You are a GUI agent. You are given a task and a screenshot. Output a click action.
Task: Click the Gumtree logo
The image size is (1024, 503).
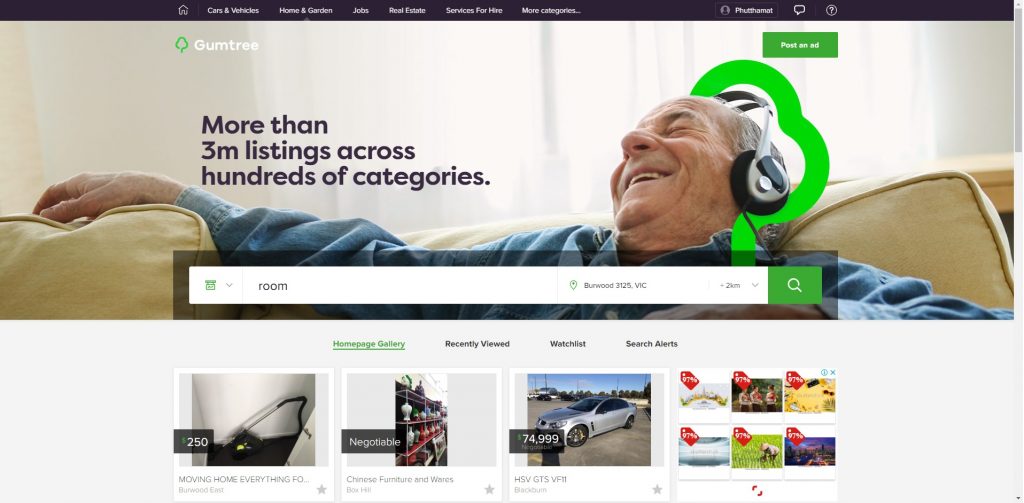click(217, 44)
